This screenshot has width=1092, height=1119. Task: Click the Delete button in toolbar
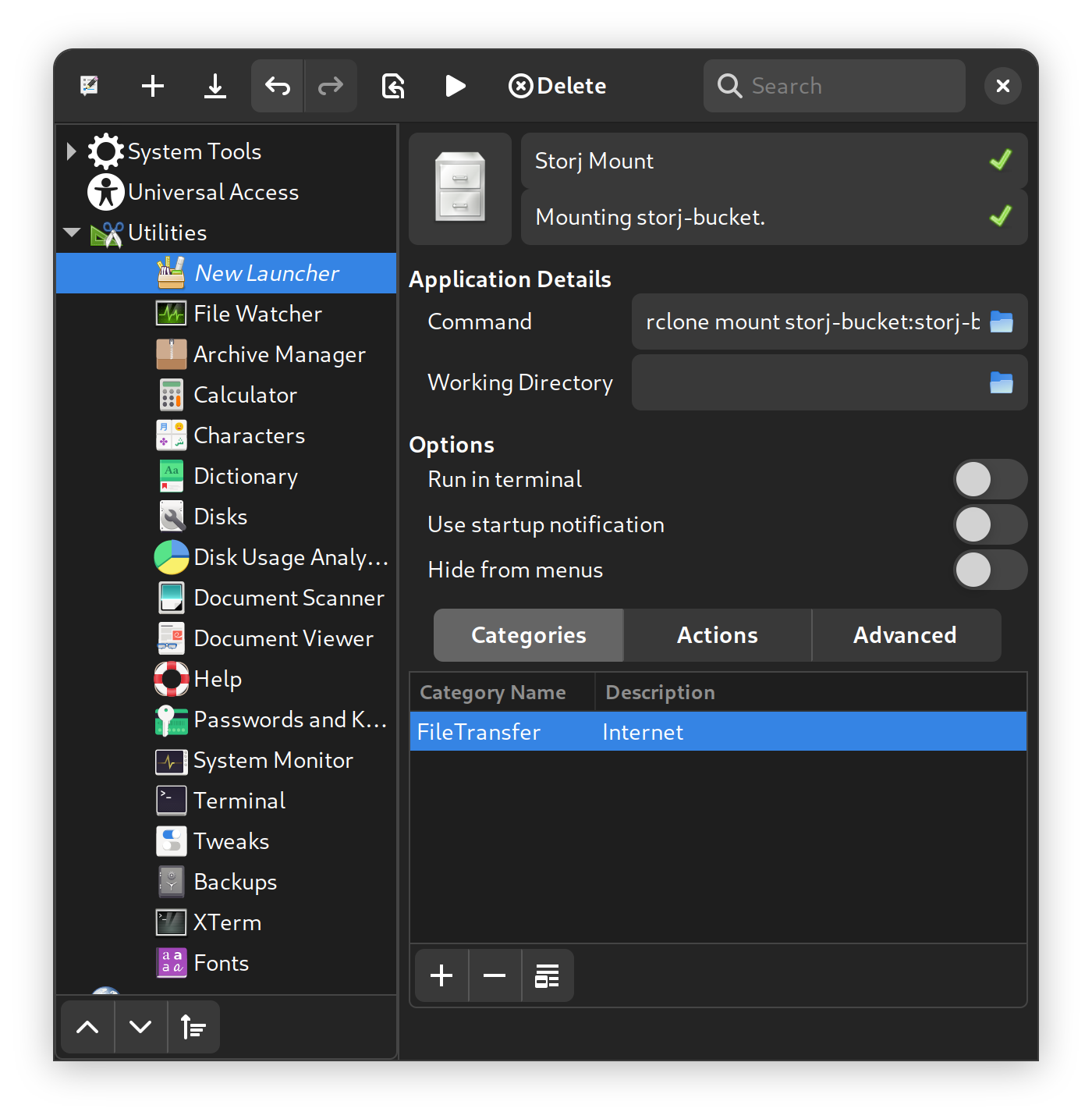(x=557, y=86)
